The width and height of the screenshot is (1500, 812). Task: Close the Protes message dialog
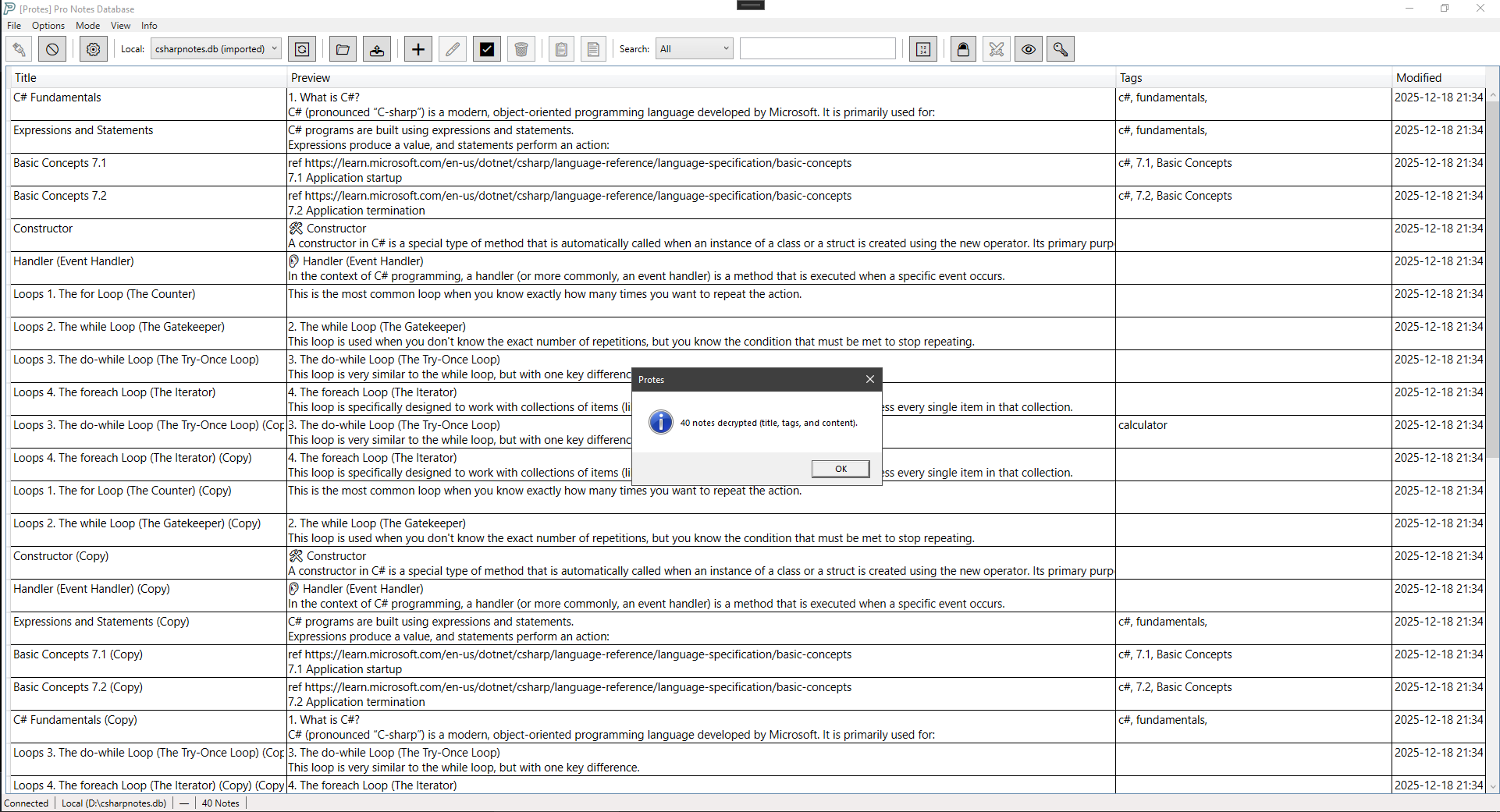click(x=870, y=379)
